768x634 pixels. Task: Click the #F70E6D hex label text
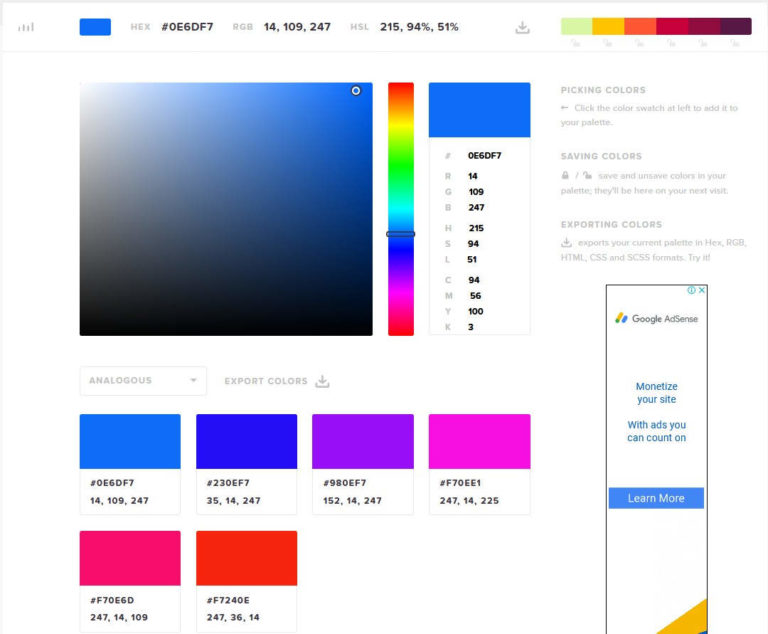112,600
